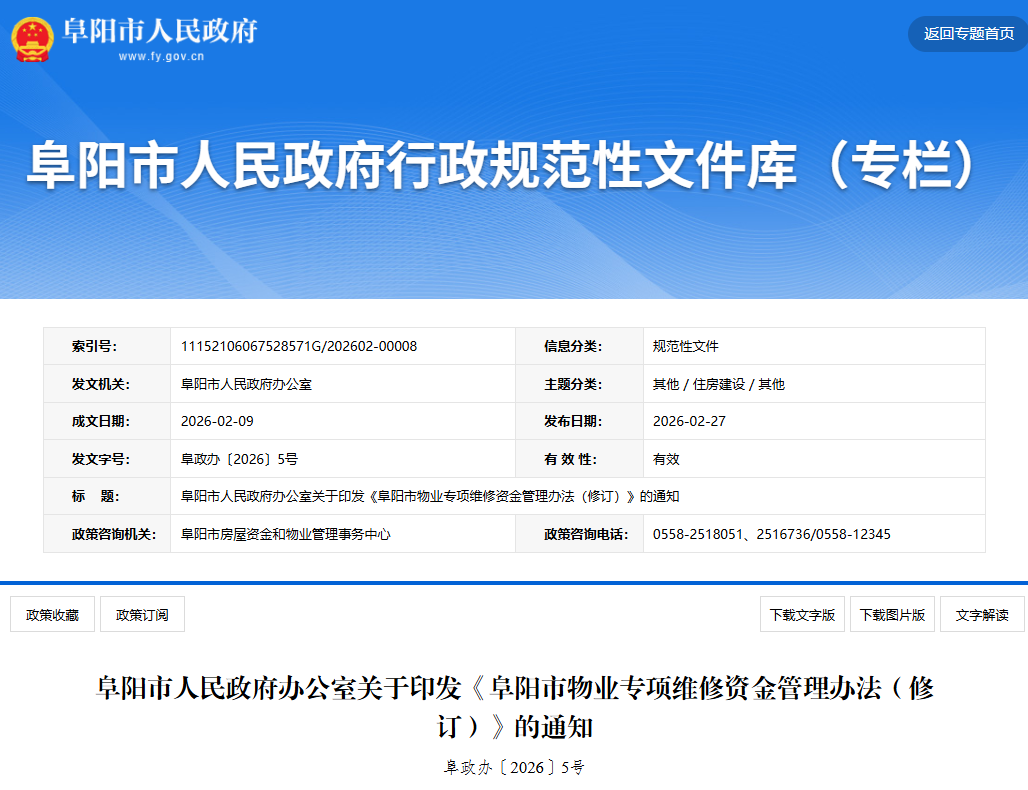The width and height of the screenshot is (1028, 790).
Task: Return via 返回专题首页 button
Action: [x=968, y=33]
